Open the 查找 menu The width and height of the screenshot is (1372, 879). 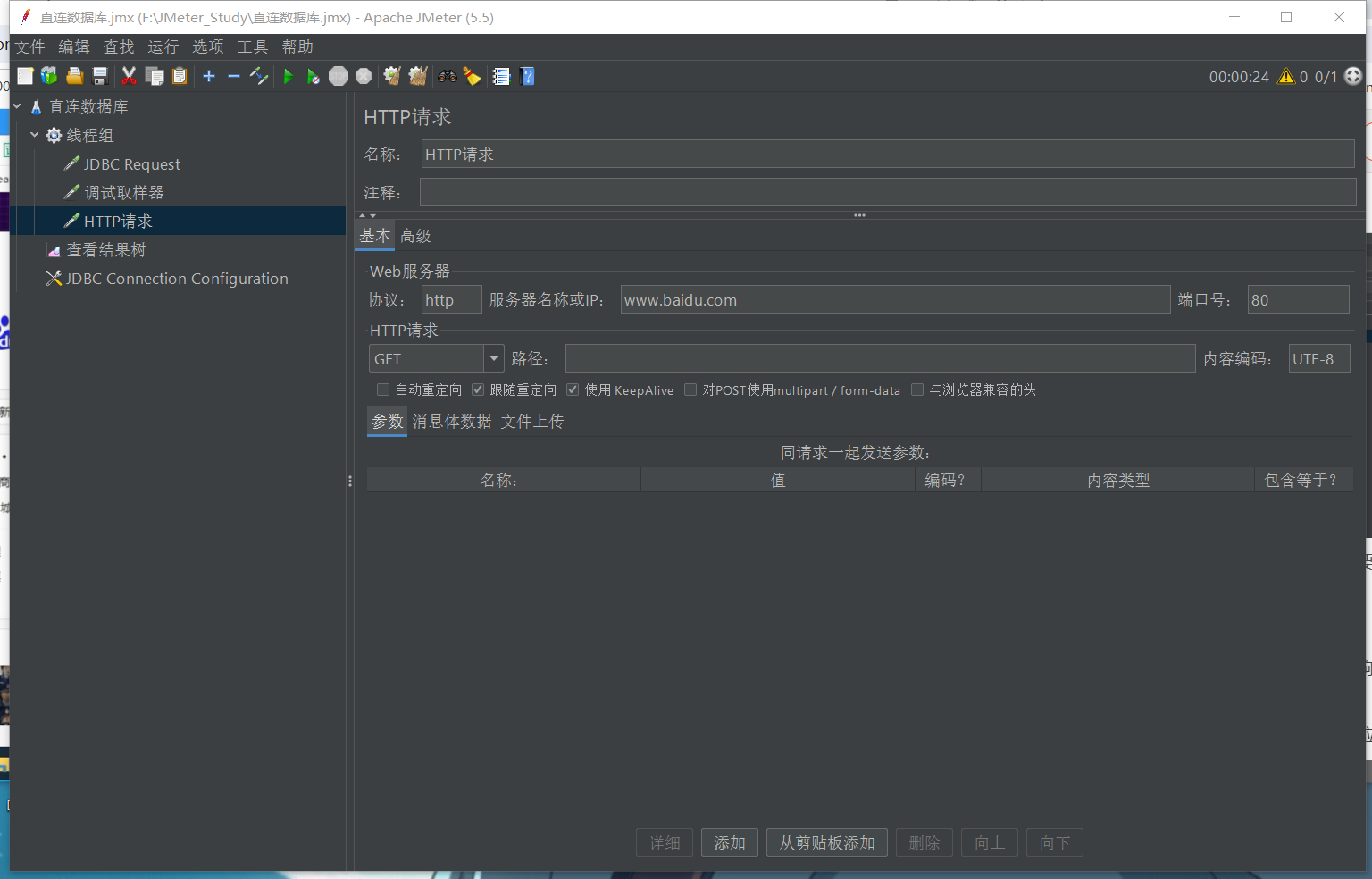click(119, 47)
